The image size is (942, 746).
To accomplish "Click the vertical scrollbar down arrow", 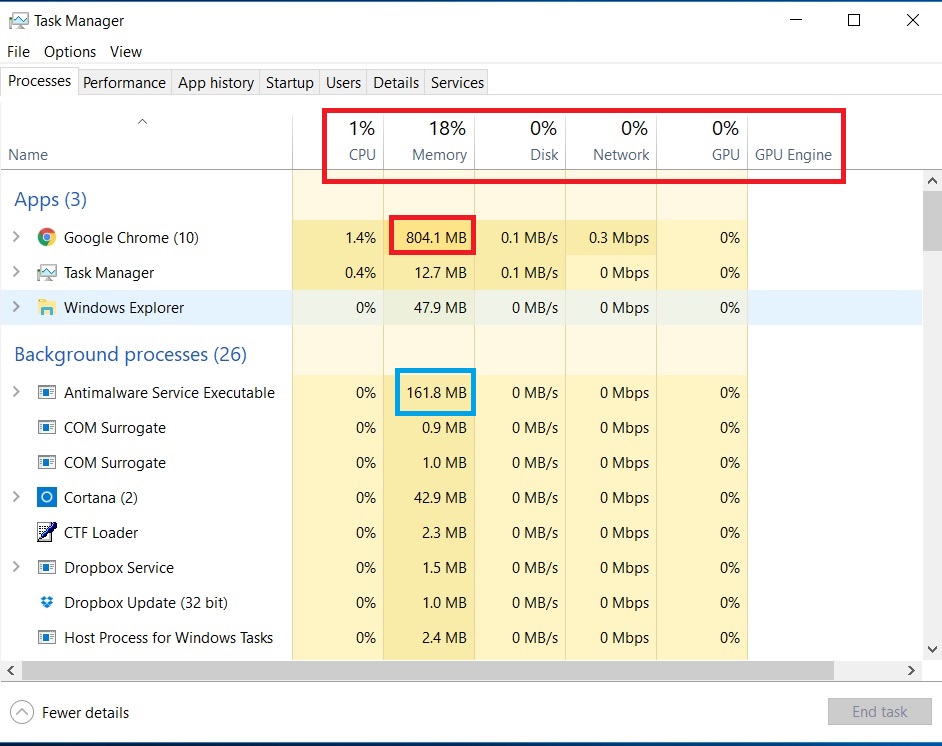I will coord(932,651).
